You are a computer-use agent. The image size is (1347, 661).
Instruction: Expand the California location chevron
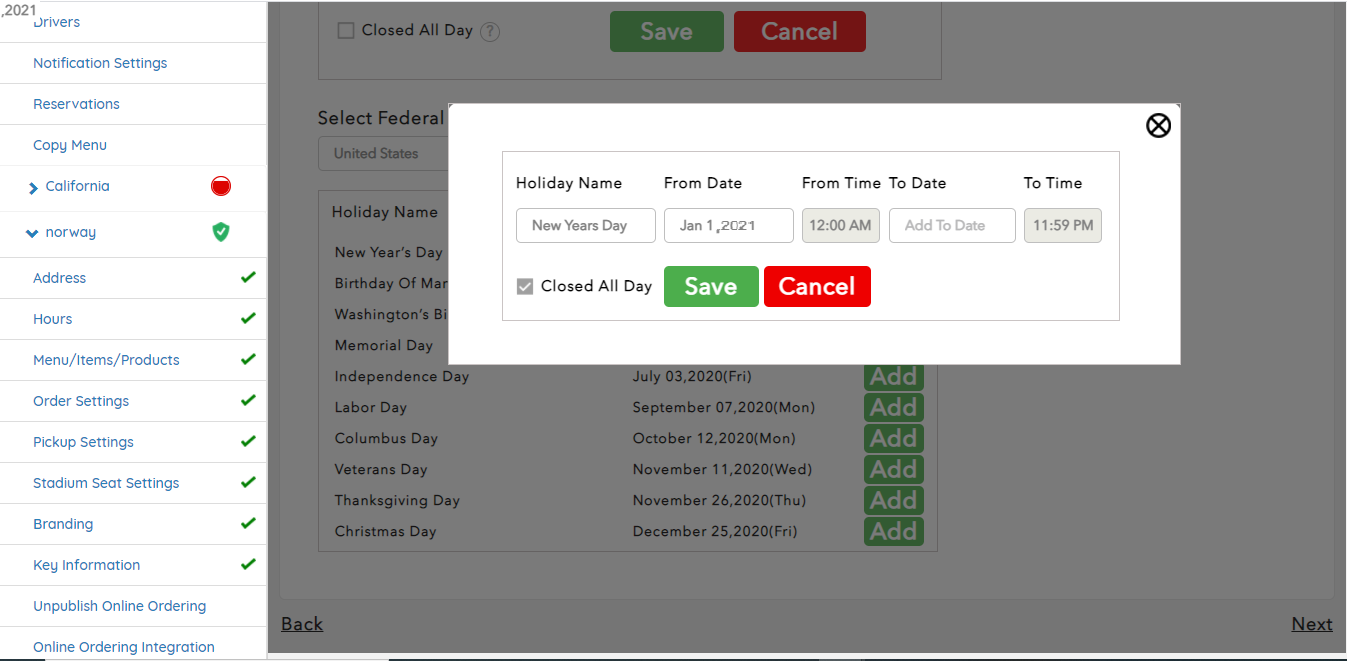[33, 187]
